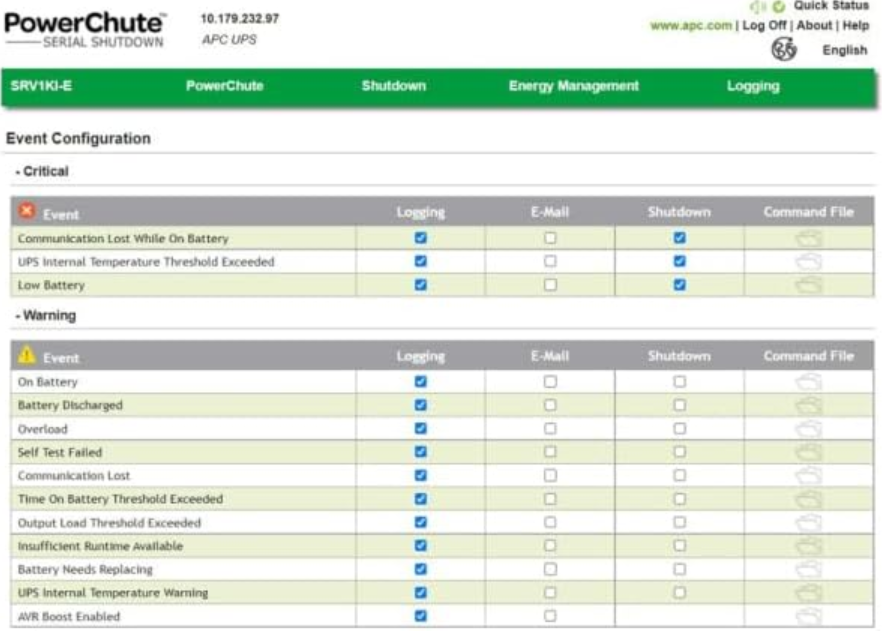This screenshot has width=882, height=633.
Task: Open the Energy Management menu
Action: (x=574, y=86)
